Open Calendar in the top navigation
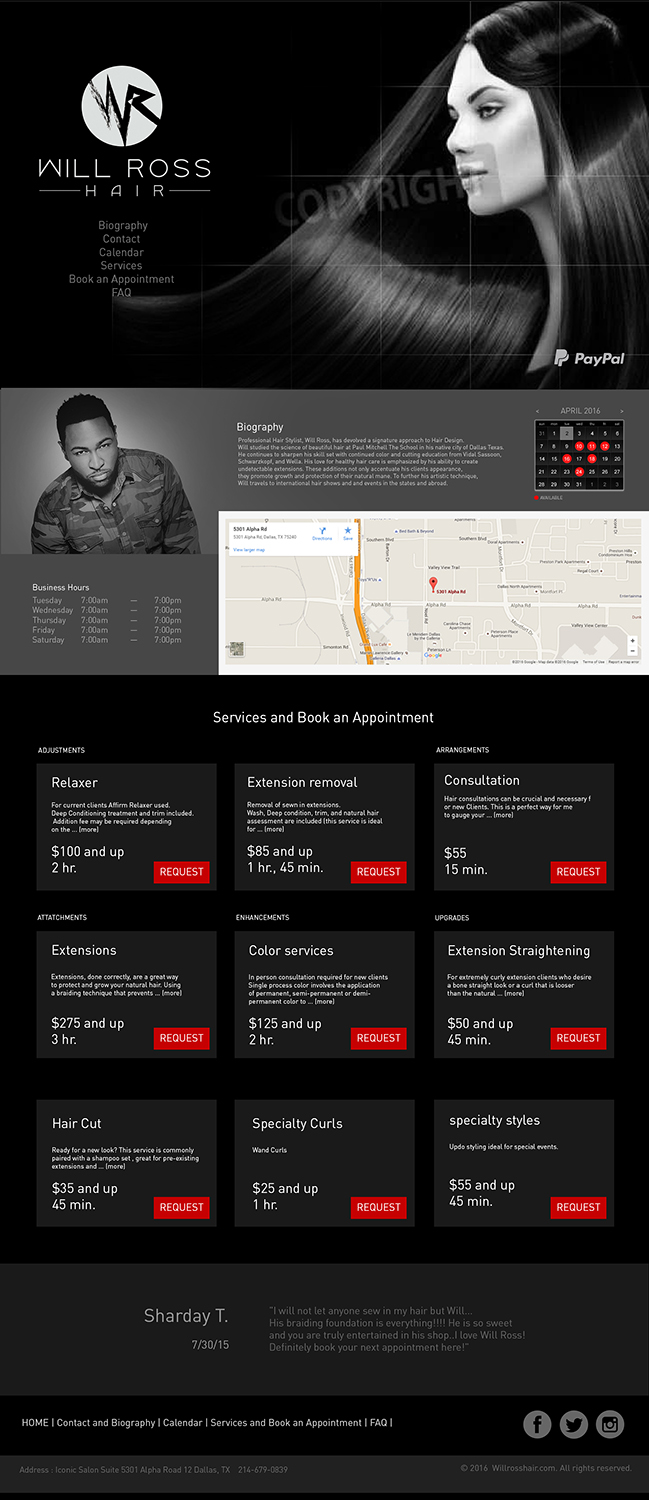This screenshot has height=1500, width=649. point(122,253)
